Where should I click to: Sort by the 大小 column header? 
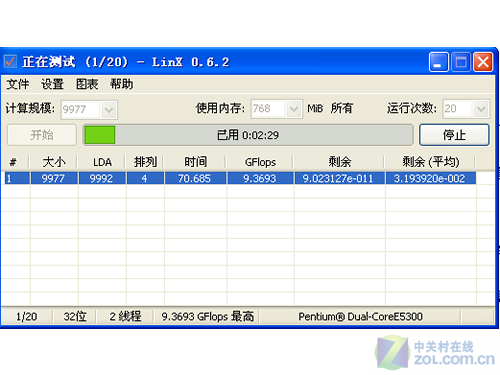(54, 162)
